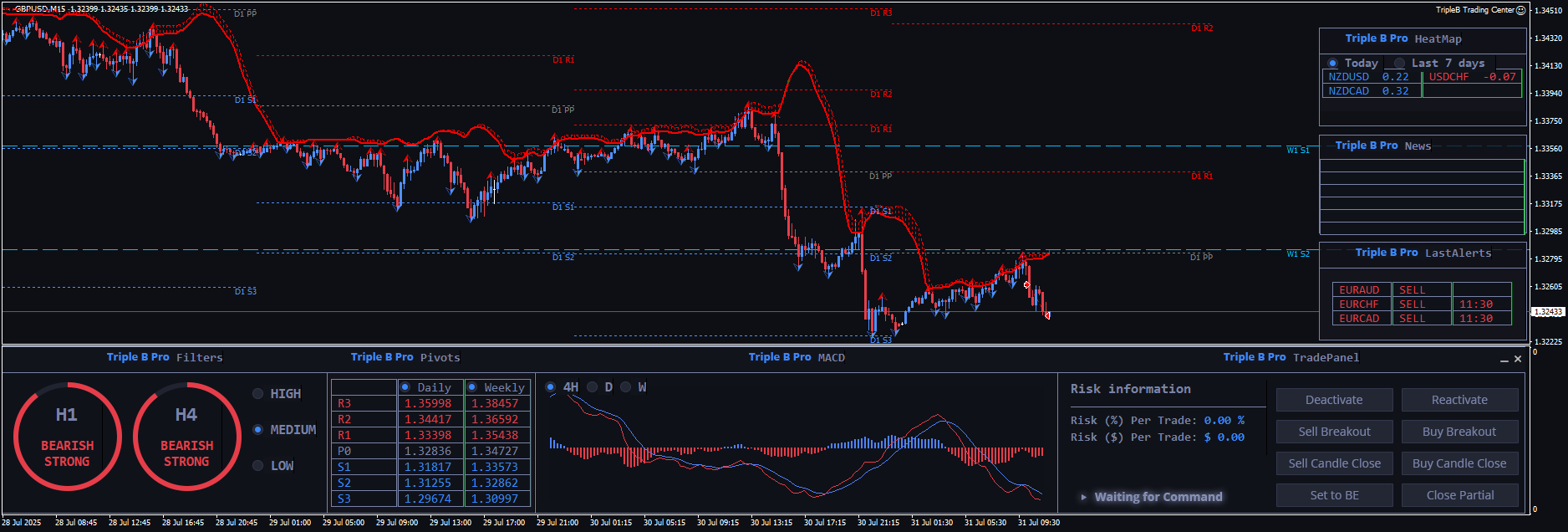Screen dimensions: 1568x532
Task: Click the EURAUD row in LastAlerts
Action: click(x=1359, y=290)
